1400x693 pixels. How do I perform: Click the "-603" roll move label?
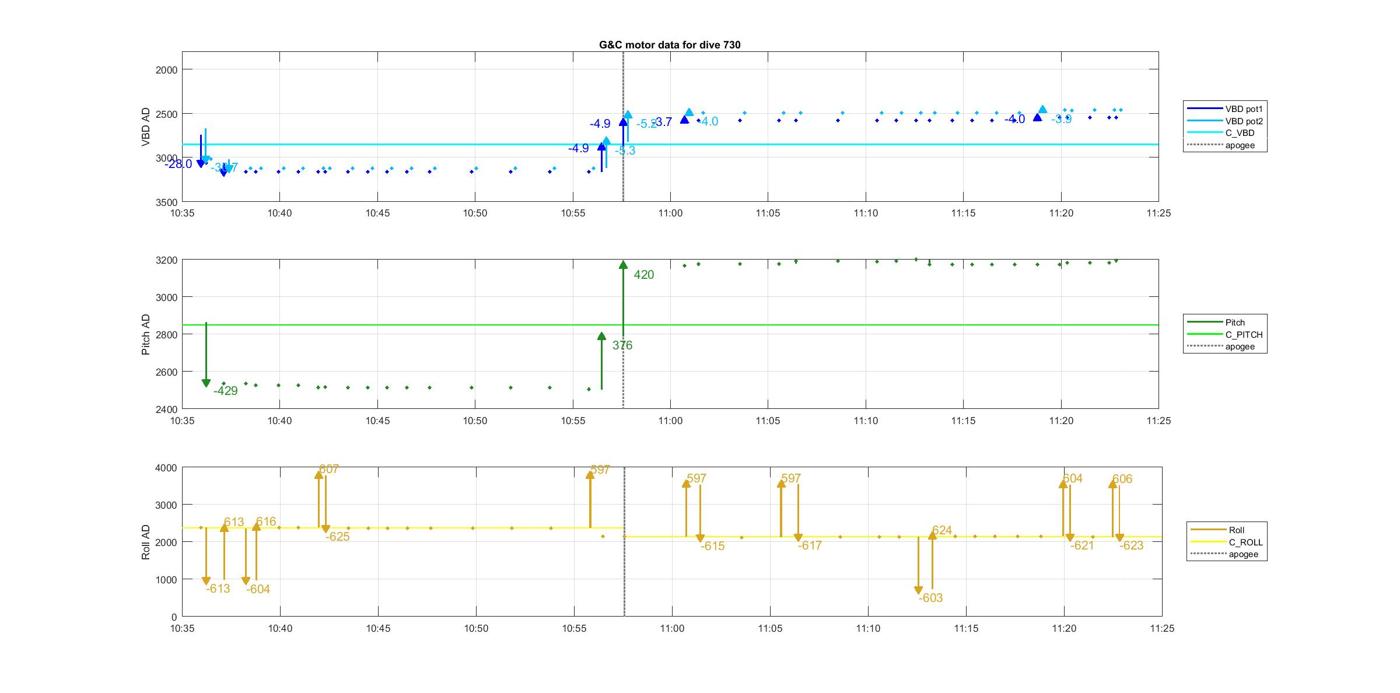(931, 598)
